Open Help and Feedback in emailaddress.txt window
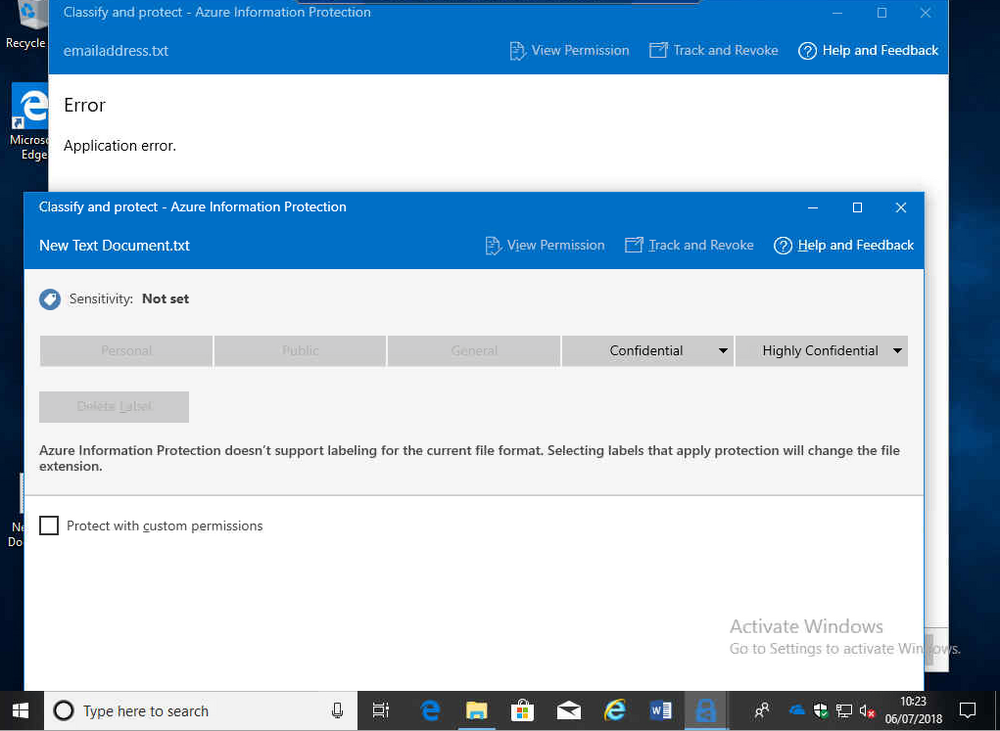This screenshot has height=731, width=1000. [868, 50]
